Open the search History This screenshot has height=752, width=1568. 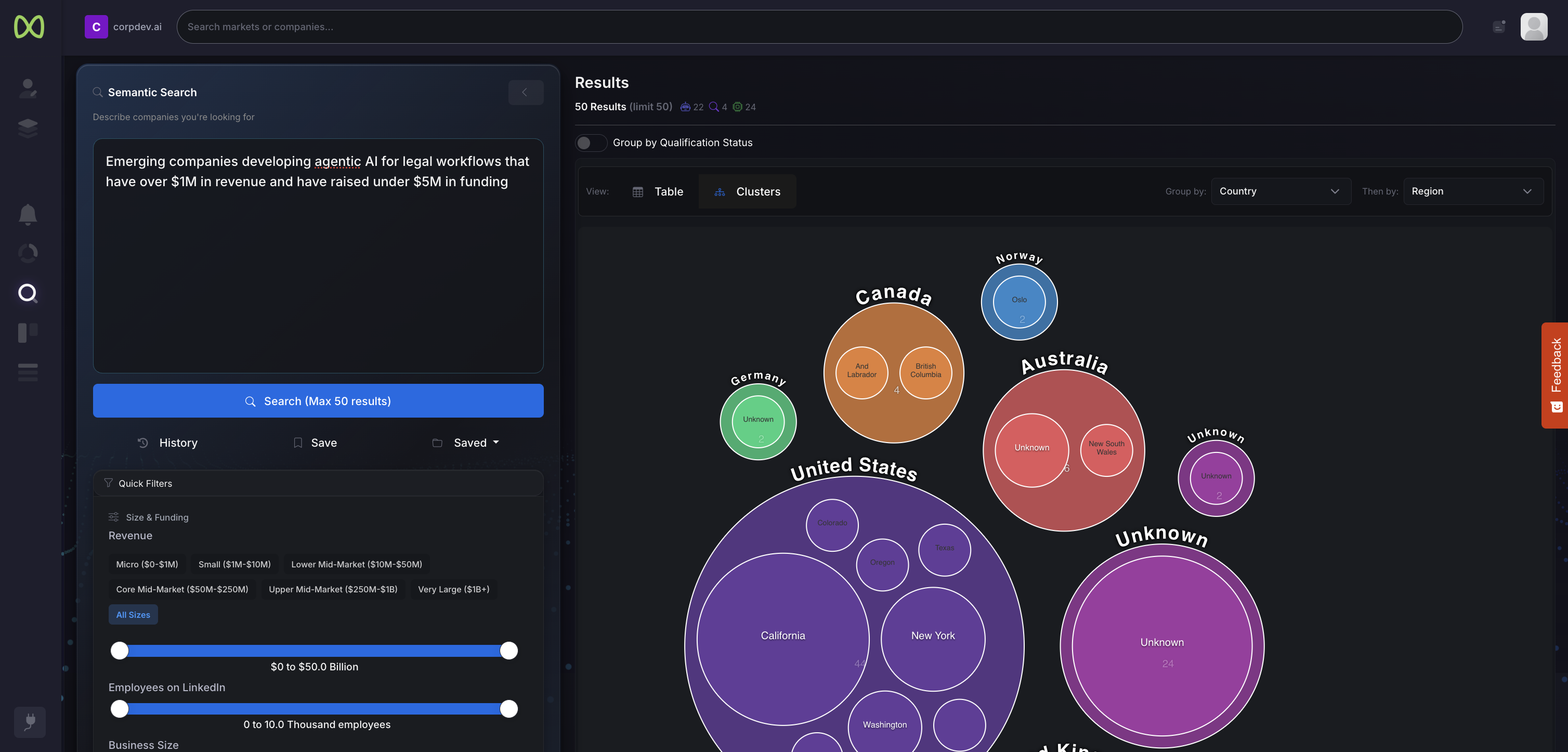[x=167, y=443]
